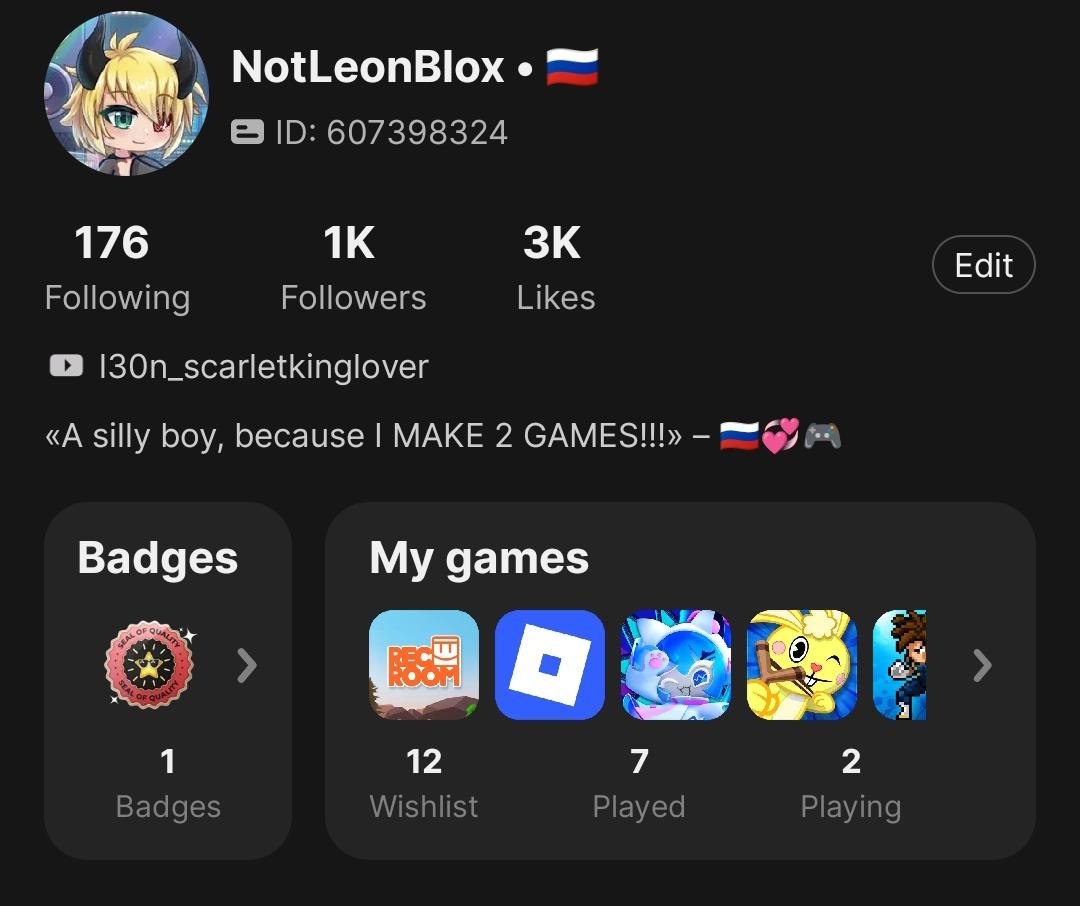This screenshot has height=906, width=1080.
Task: Show the 2 Playing games
Action: click(x=851, y=782)
